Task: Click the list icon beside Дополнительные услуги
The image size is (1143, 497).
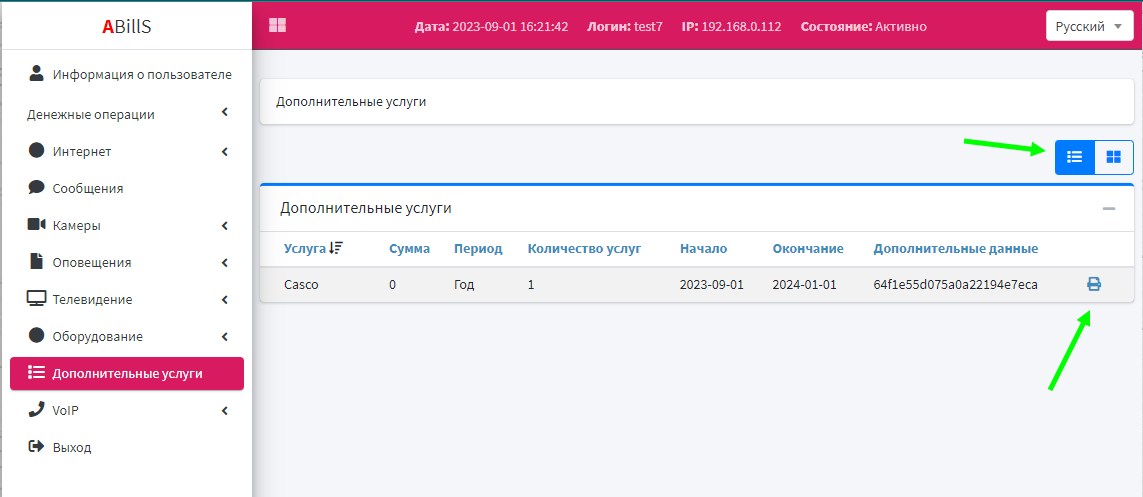Action: click(36, 372)
